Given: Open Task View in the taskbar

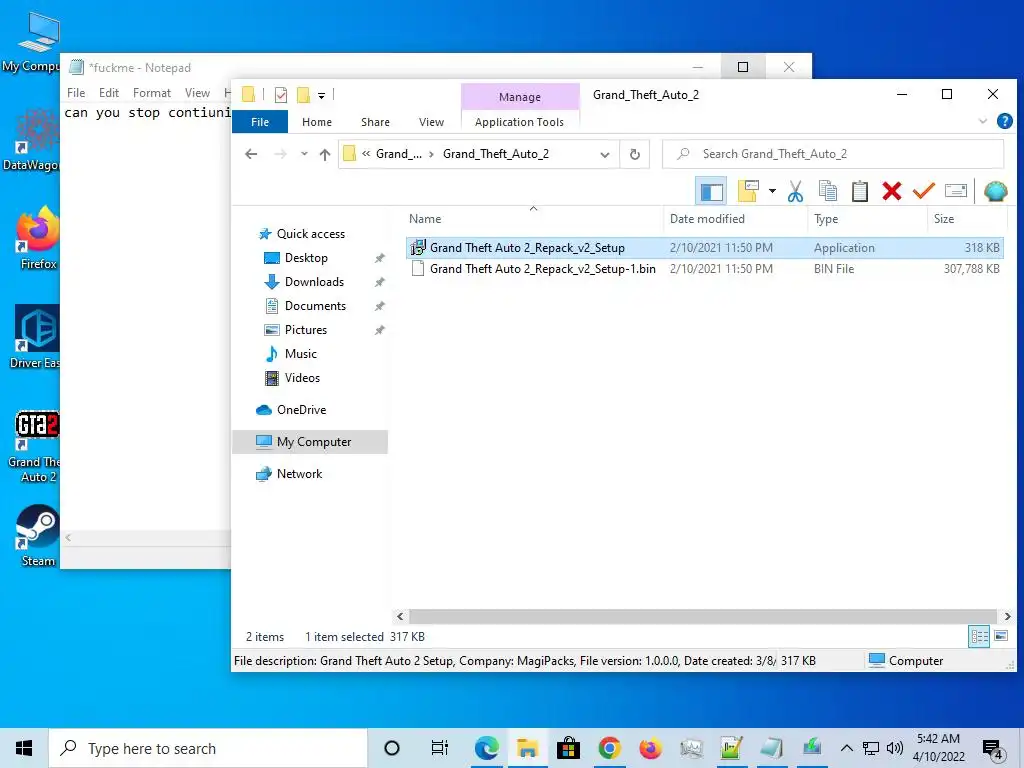Looking at the screenshot, I should click(x=440, y=748).
